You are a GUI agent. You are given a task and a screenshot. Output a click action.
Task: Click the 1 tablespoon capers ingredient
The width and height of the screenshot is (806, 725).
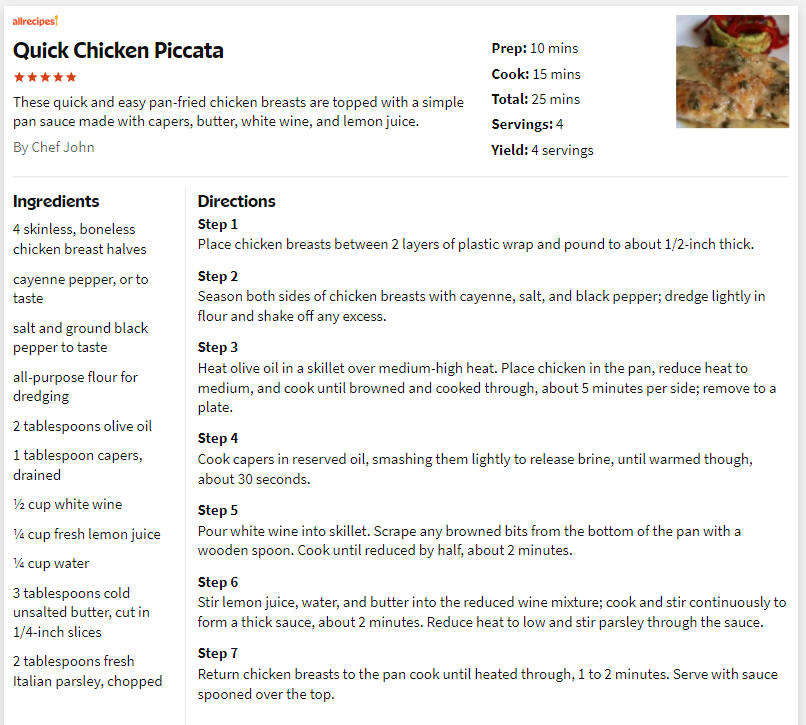click(x=78, y=465)
